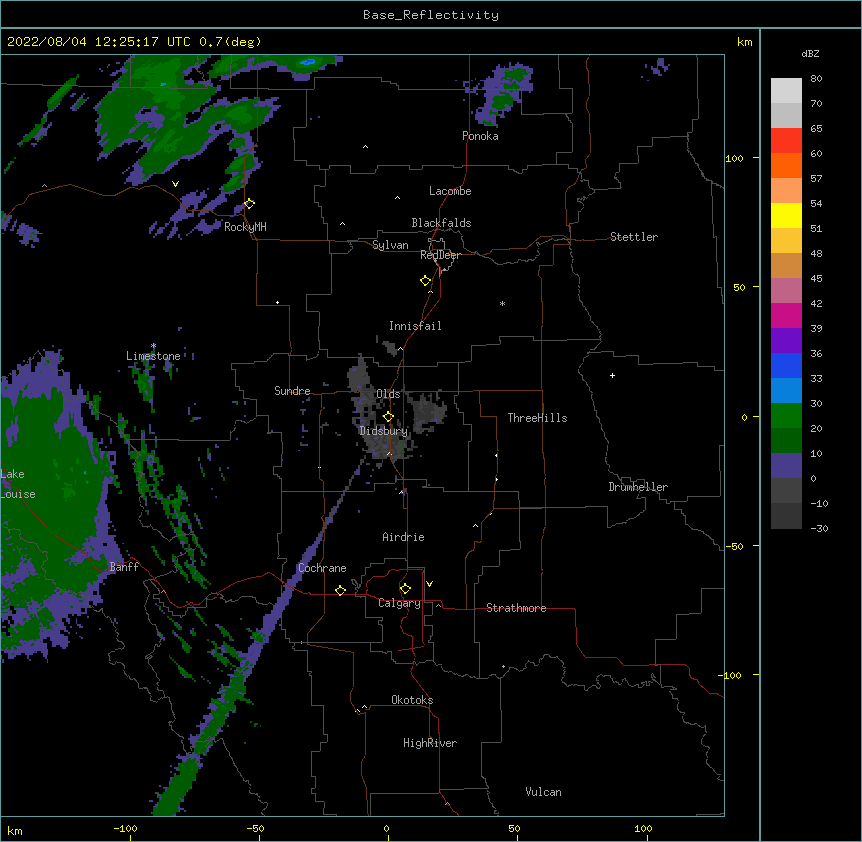
Task: Click the yellow diamond marker below Cochrane
Action: tap(340, 590)
